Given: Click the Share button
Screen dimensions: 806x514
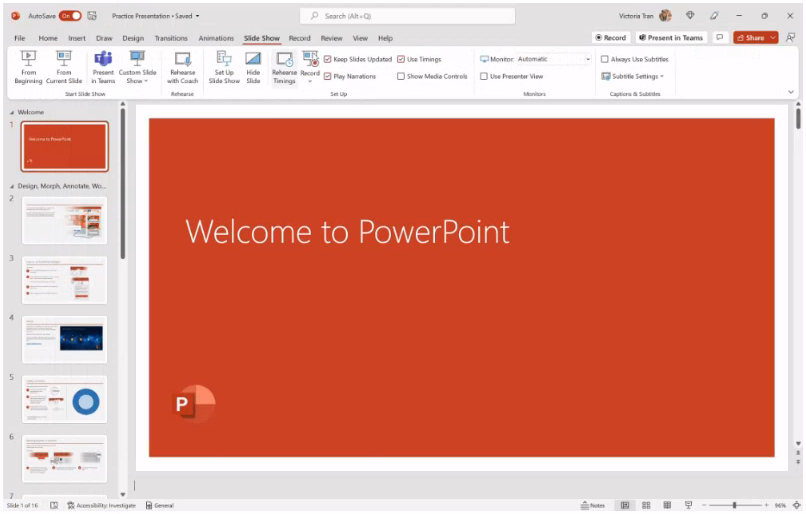Looking at the screenshot, I should point(750,38).
